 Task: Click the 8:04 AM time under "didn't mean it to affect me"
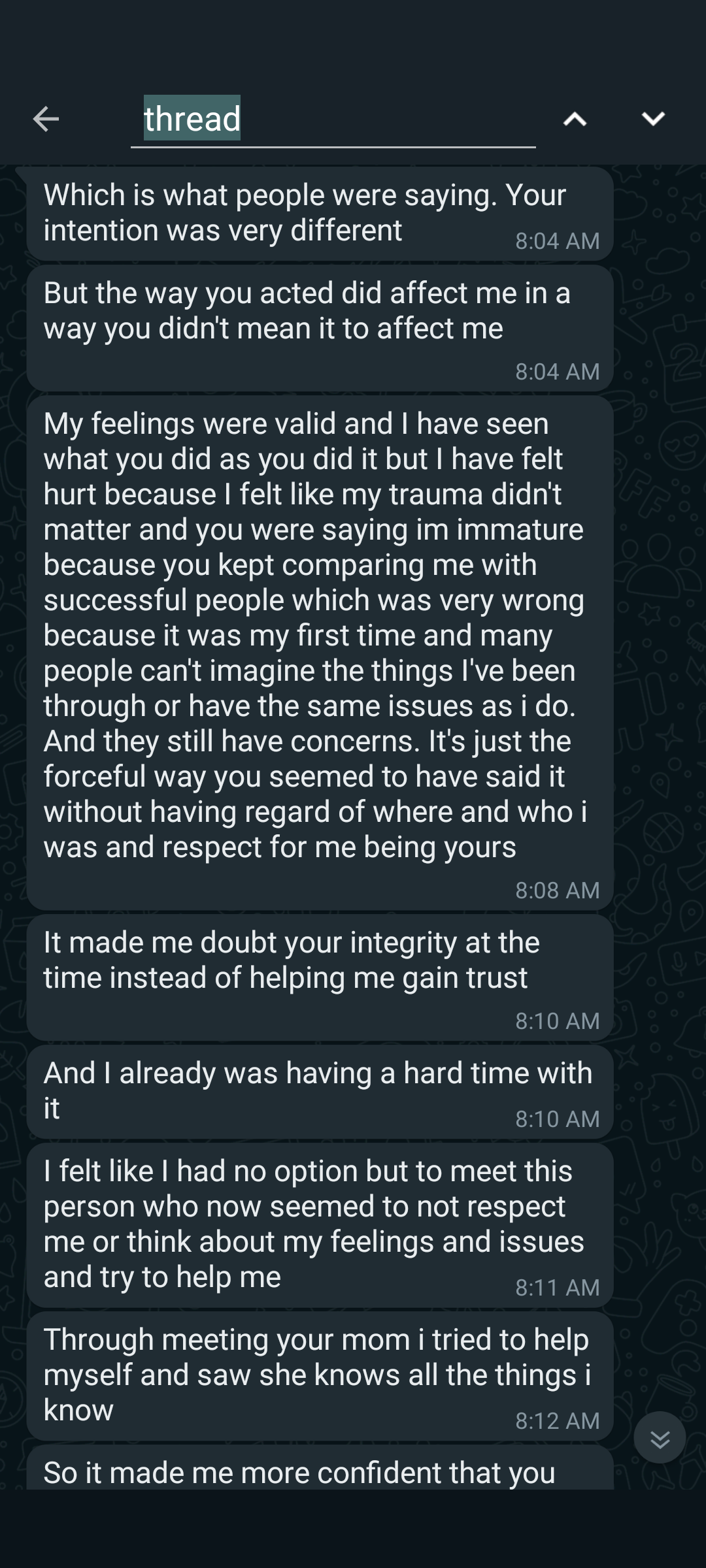coord(557,371)
